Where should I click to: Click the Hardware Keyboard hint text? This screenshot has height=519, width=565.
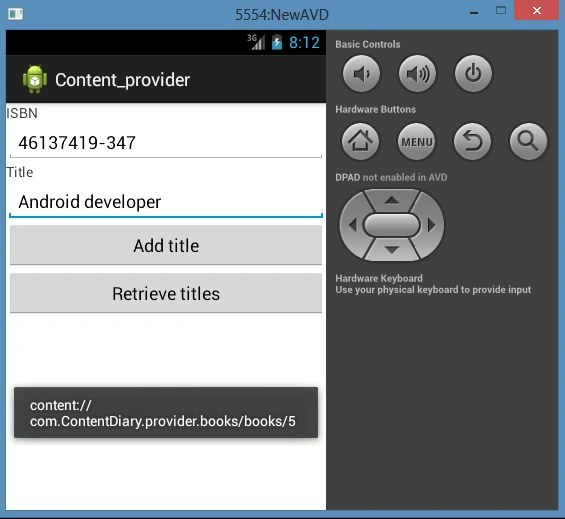pos(433,284)
